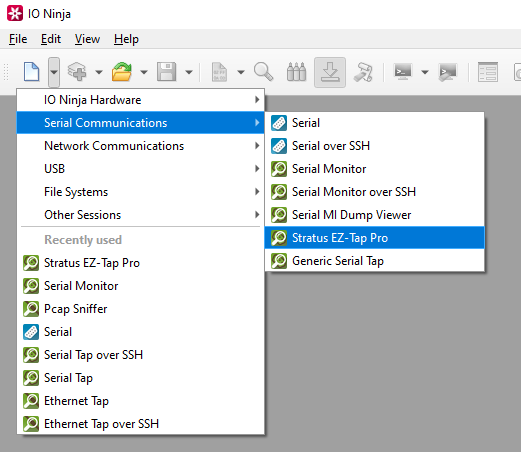The image size is (521, 452).
Task: Click the Open folder toolbar icon
Action: coord(122,72)
